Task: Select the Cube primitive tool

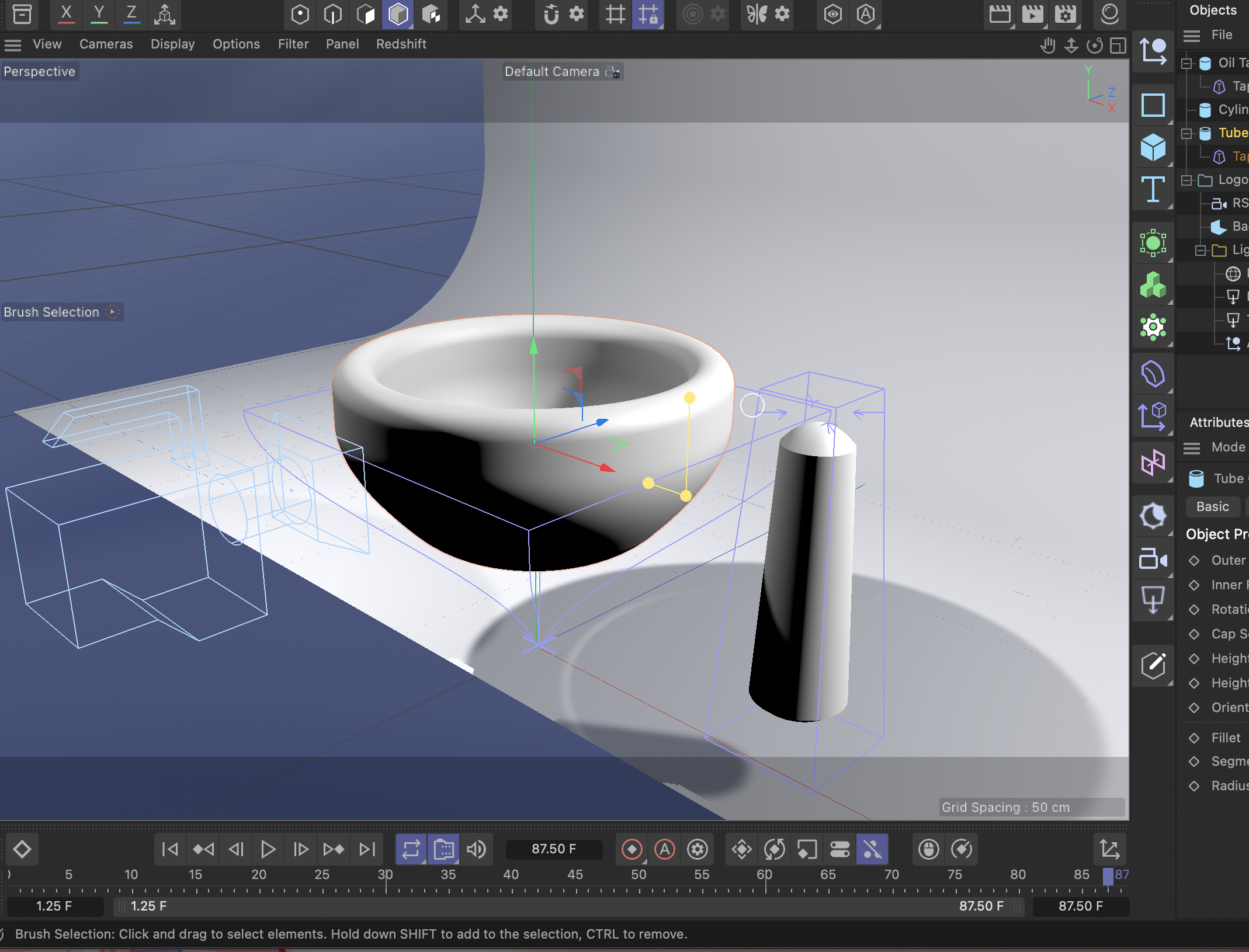Action: (x=1153, y=147)
